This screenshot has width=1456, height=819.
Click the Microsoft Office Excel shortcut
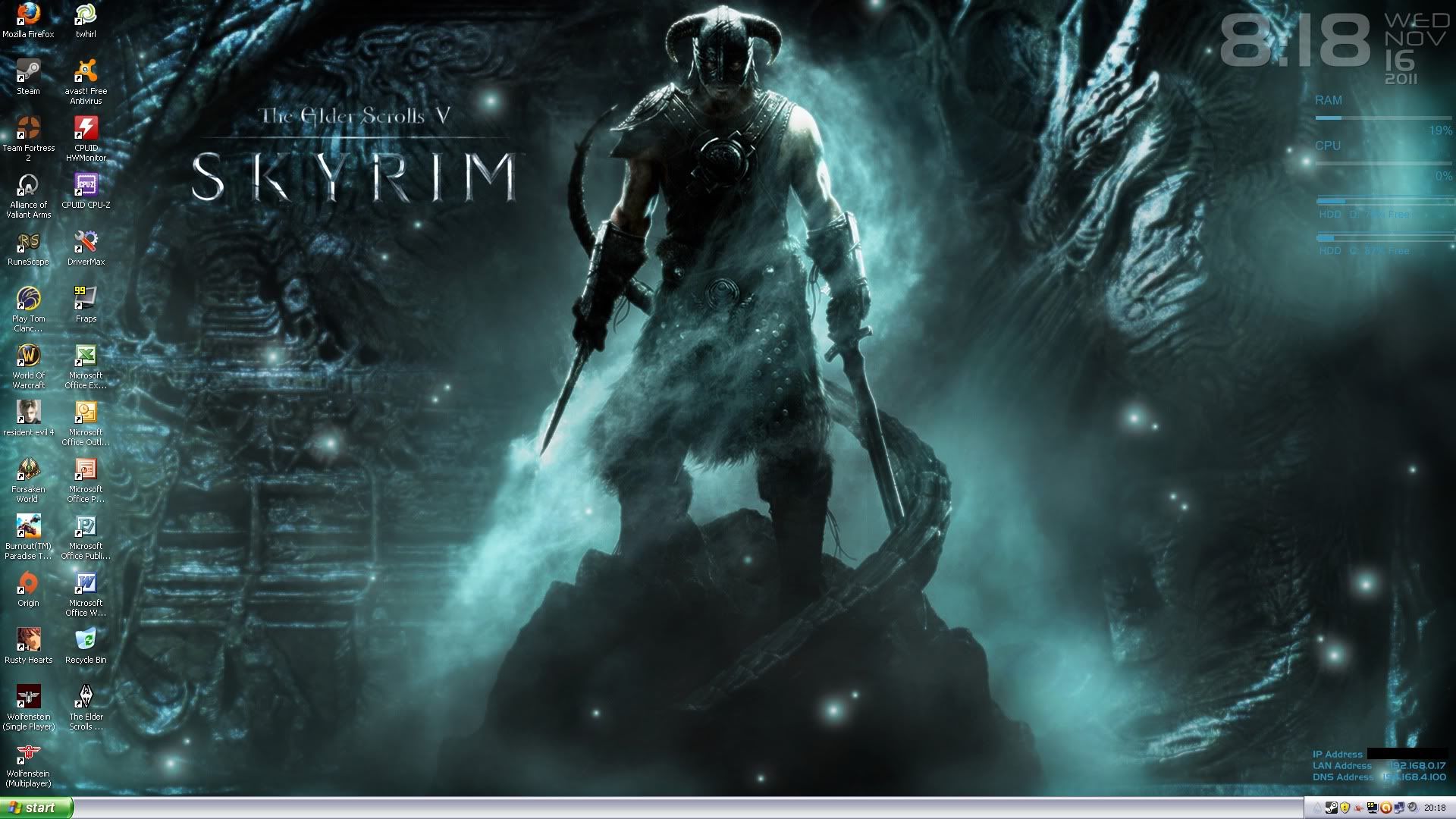tap(86, 366)
